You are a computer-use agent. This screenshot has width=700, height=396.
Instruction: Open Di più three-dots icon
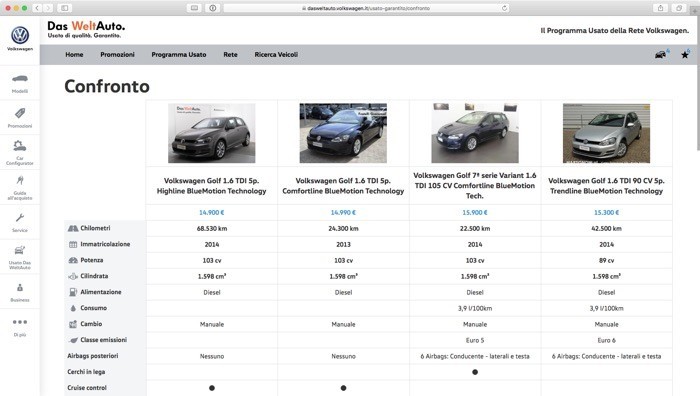(20, 322)
